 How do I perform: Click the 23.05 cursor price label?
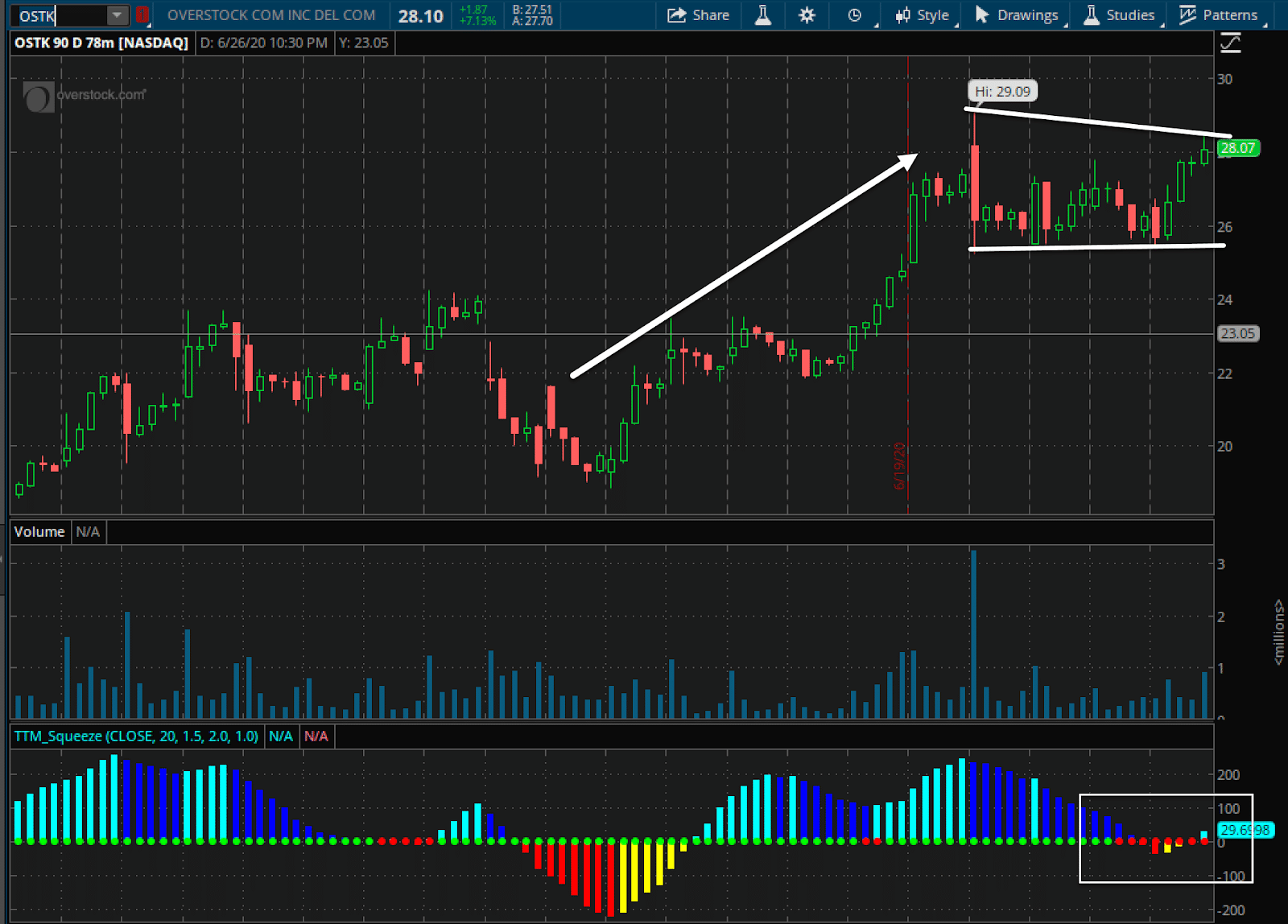[1238, 333]
